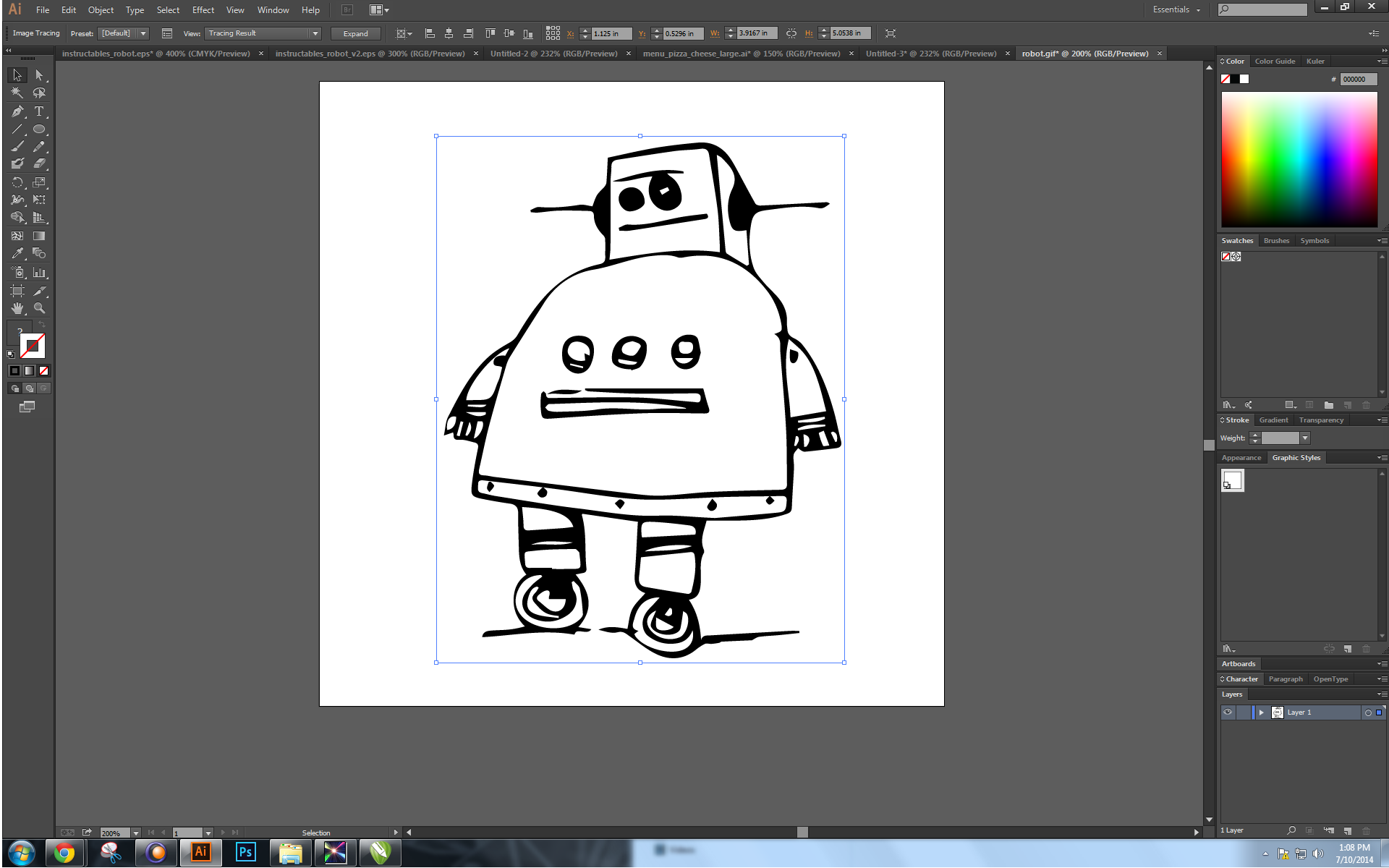Open the Stroke Weight dropdown arrow
This screenshot has height=868, width=1389.
coord(1304,438)
